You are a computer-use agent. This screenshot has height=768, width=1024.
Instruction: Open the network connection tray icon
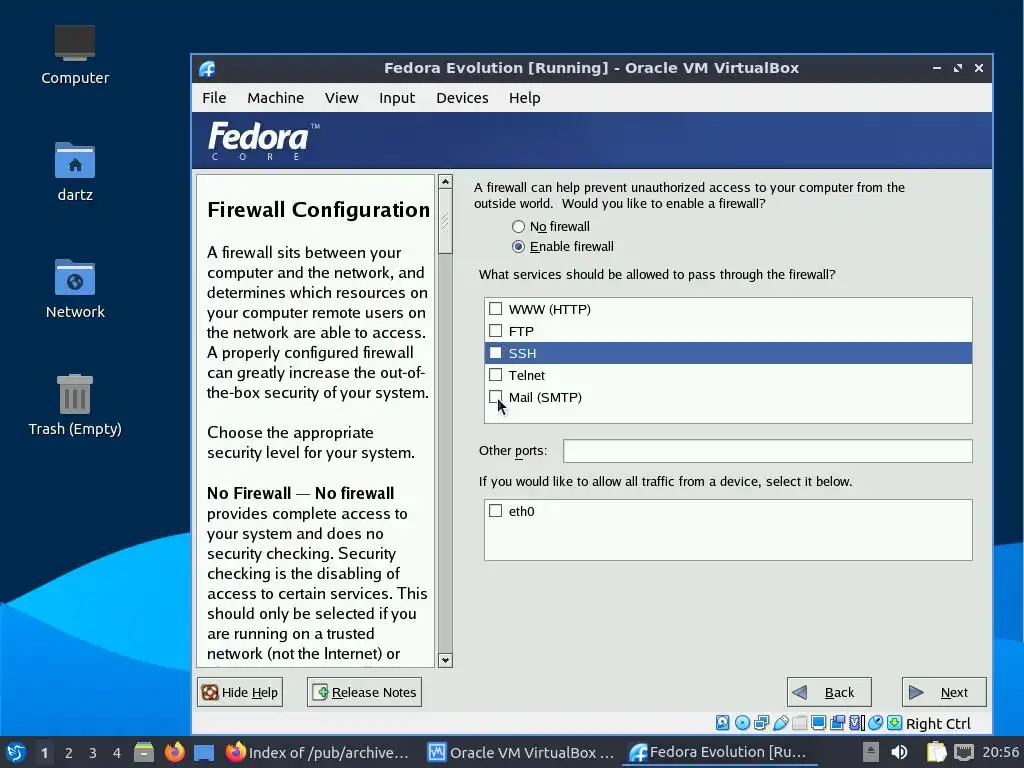click(x=963, y=752)
